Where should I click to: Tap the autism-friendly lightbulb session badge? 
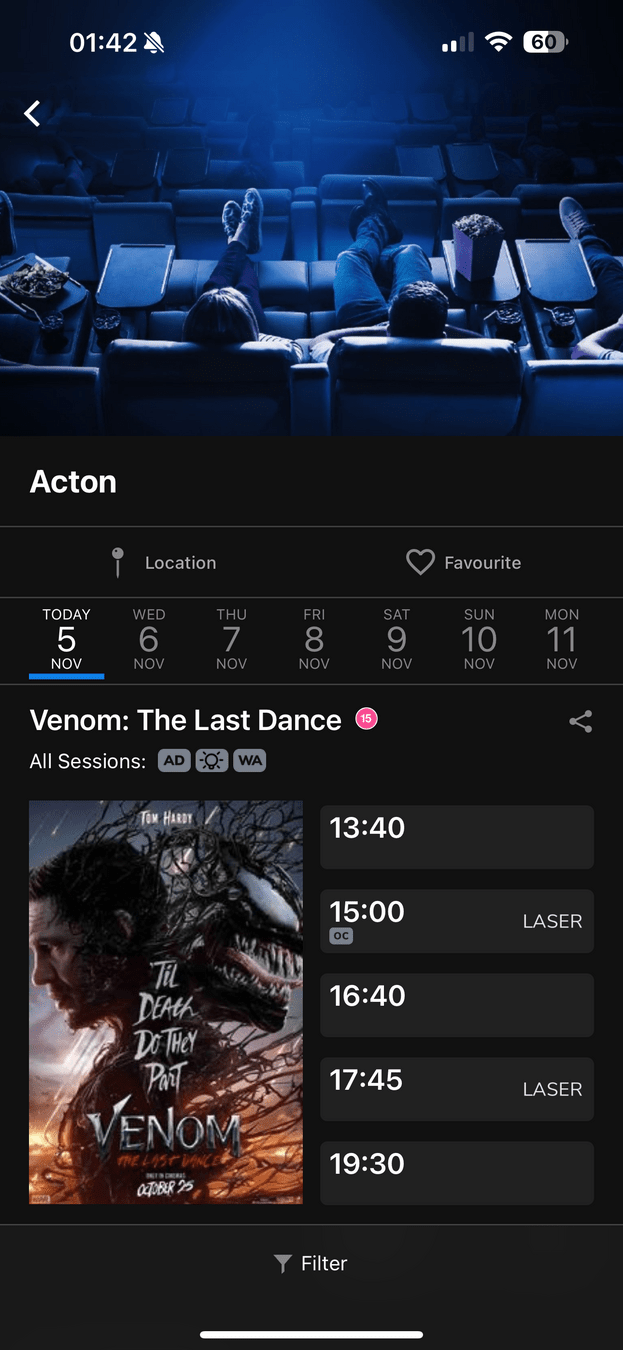[x=212, y=761]
